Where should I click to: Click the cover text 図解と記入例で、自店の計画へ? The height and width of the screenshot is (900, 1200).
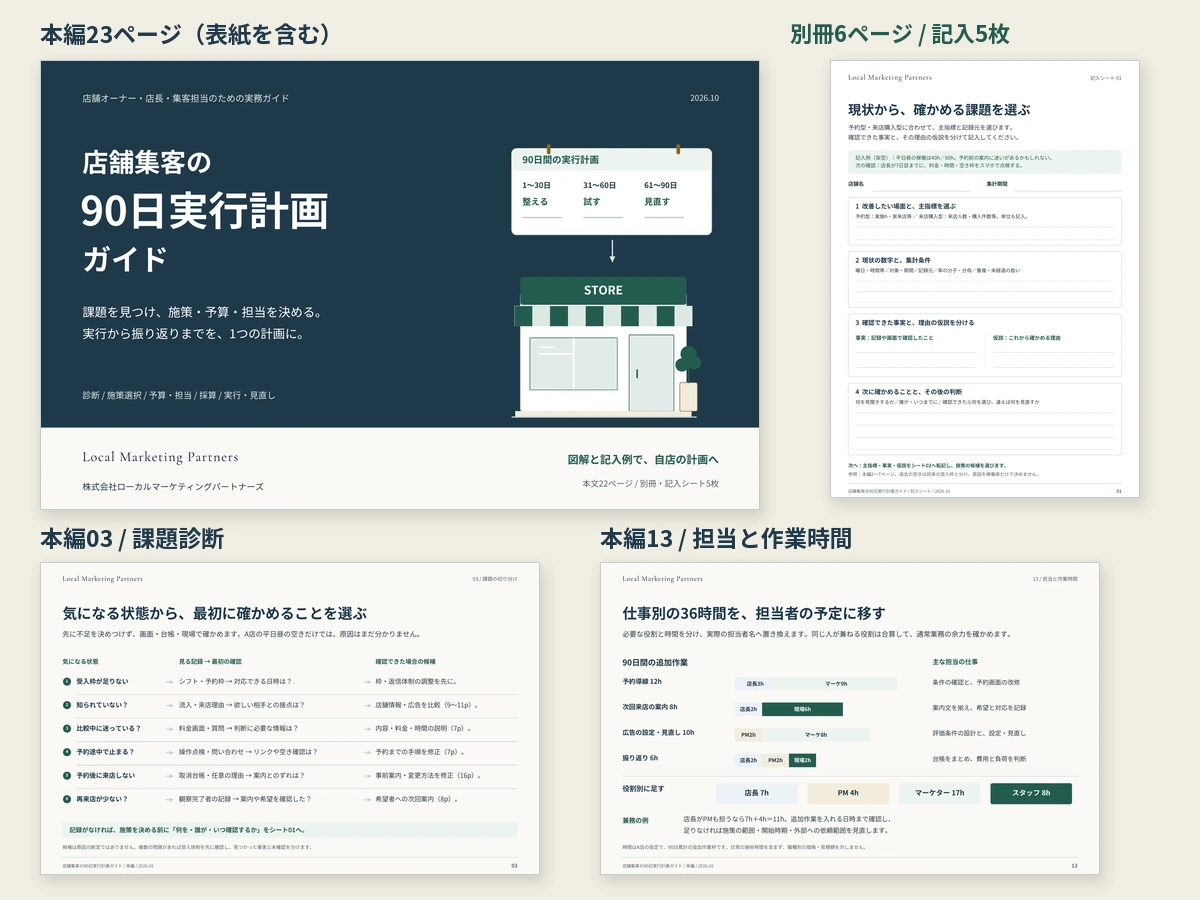click(x=643, y=460)
